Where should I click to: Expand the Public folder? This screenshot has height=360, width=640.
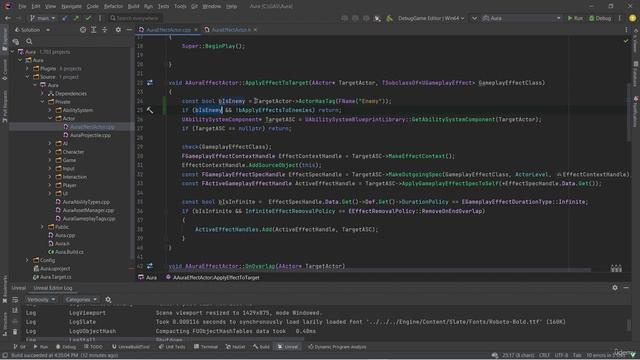(42, 227)
